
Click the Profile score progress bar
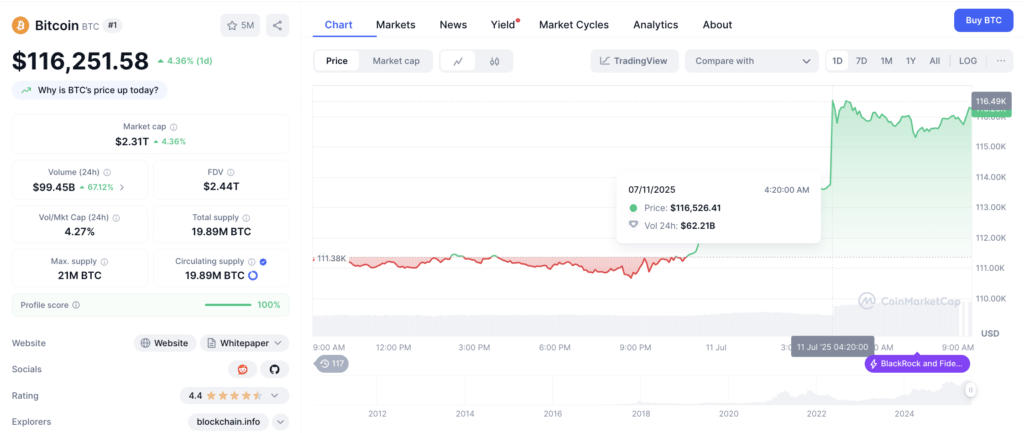coord(228,305)
